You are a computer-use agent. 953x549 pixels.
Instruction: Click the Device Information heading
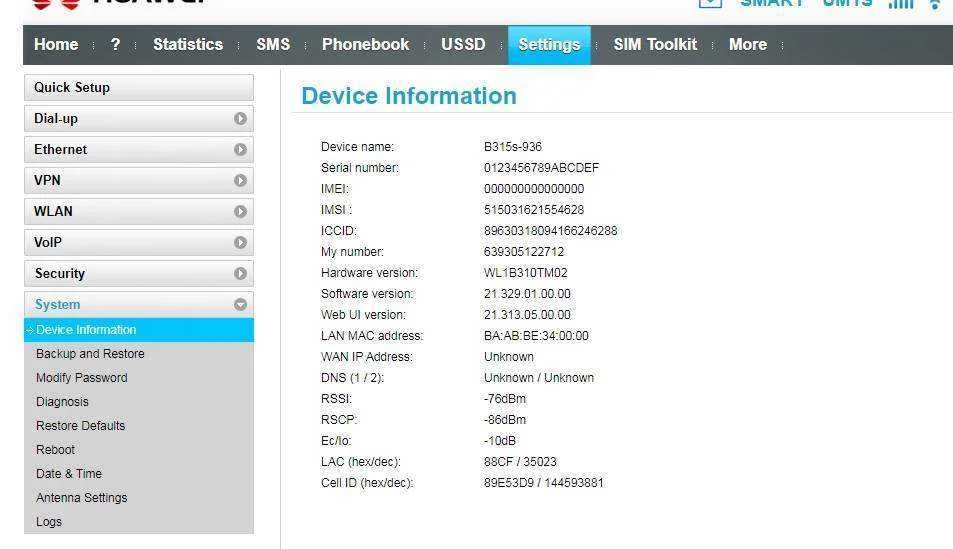409,96
